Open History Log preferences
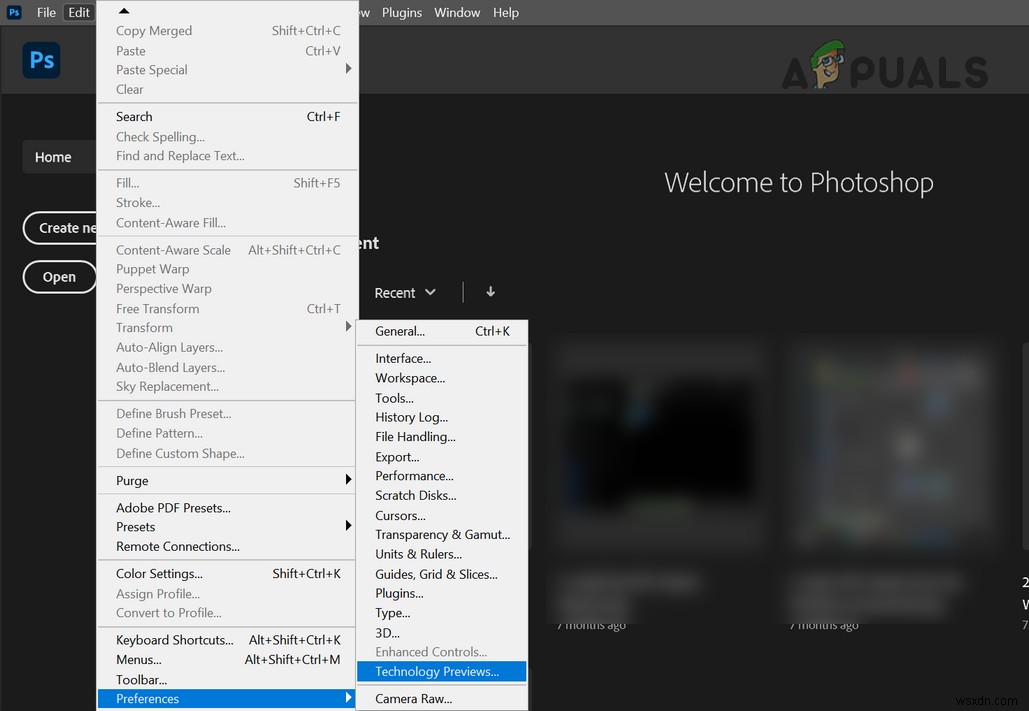1029x711 pixels. click(442, 418)
